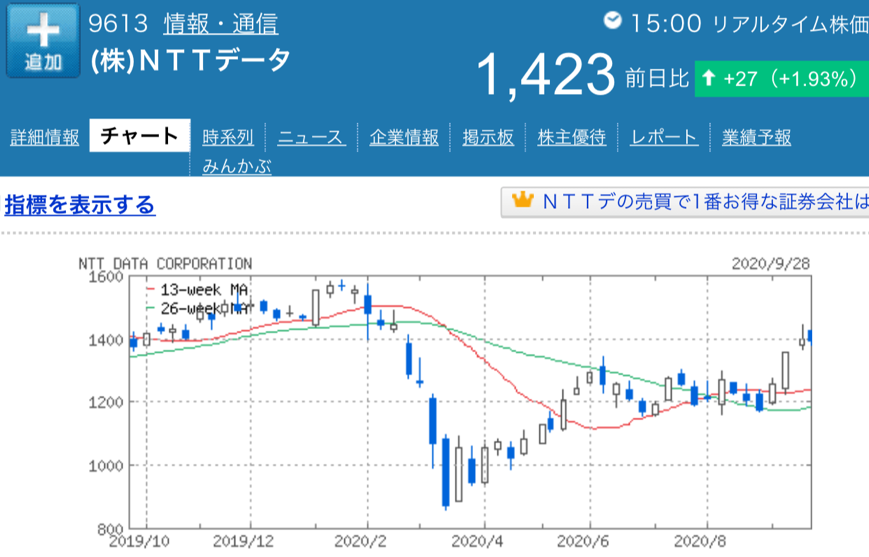Image resolution: width=869 pixels, height=557 pixels.
Task: Click the 13-week MA legend entry
Action: point(197,289)
